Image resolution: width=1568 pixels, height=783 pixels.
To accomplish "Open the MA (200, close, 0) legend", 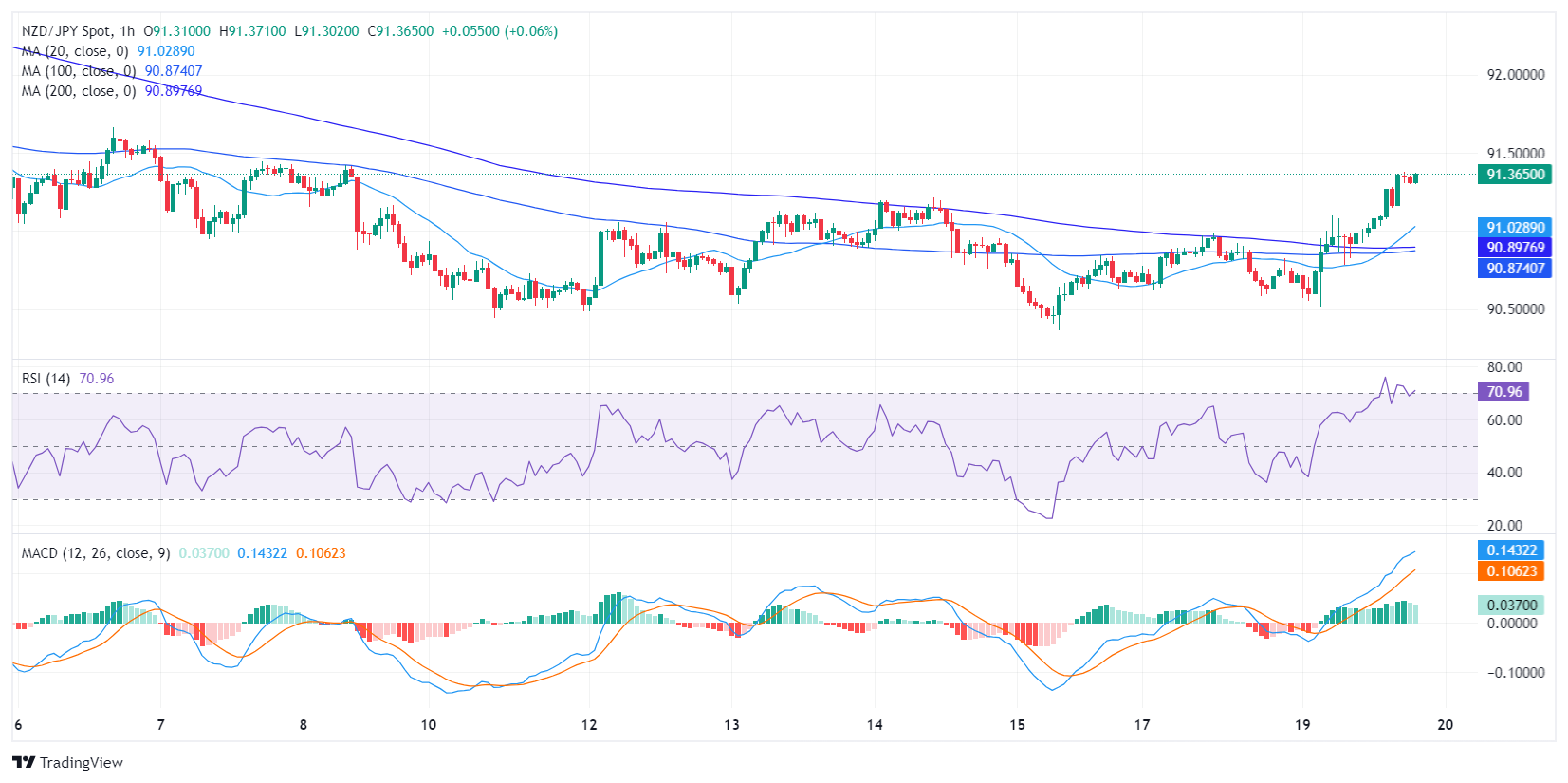I will 79,91.
